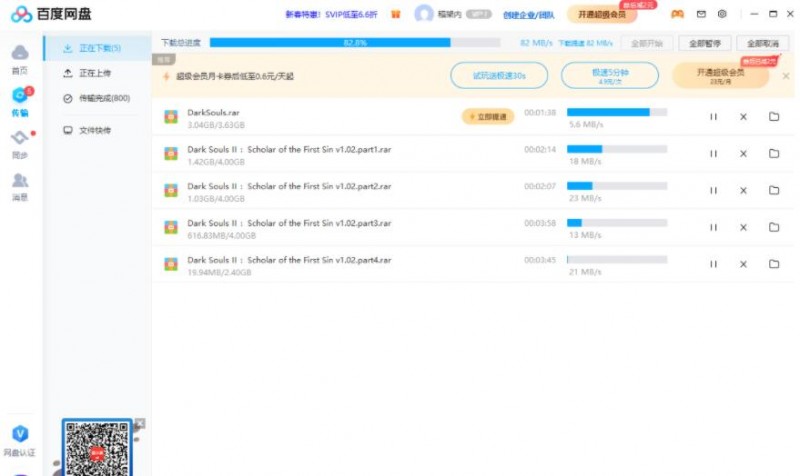The width and height of the screenshot is (800, 476).
Task: Click 开通超级会员 button in promo banner
Action: 720,76
